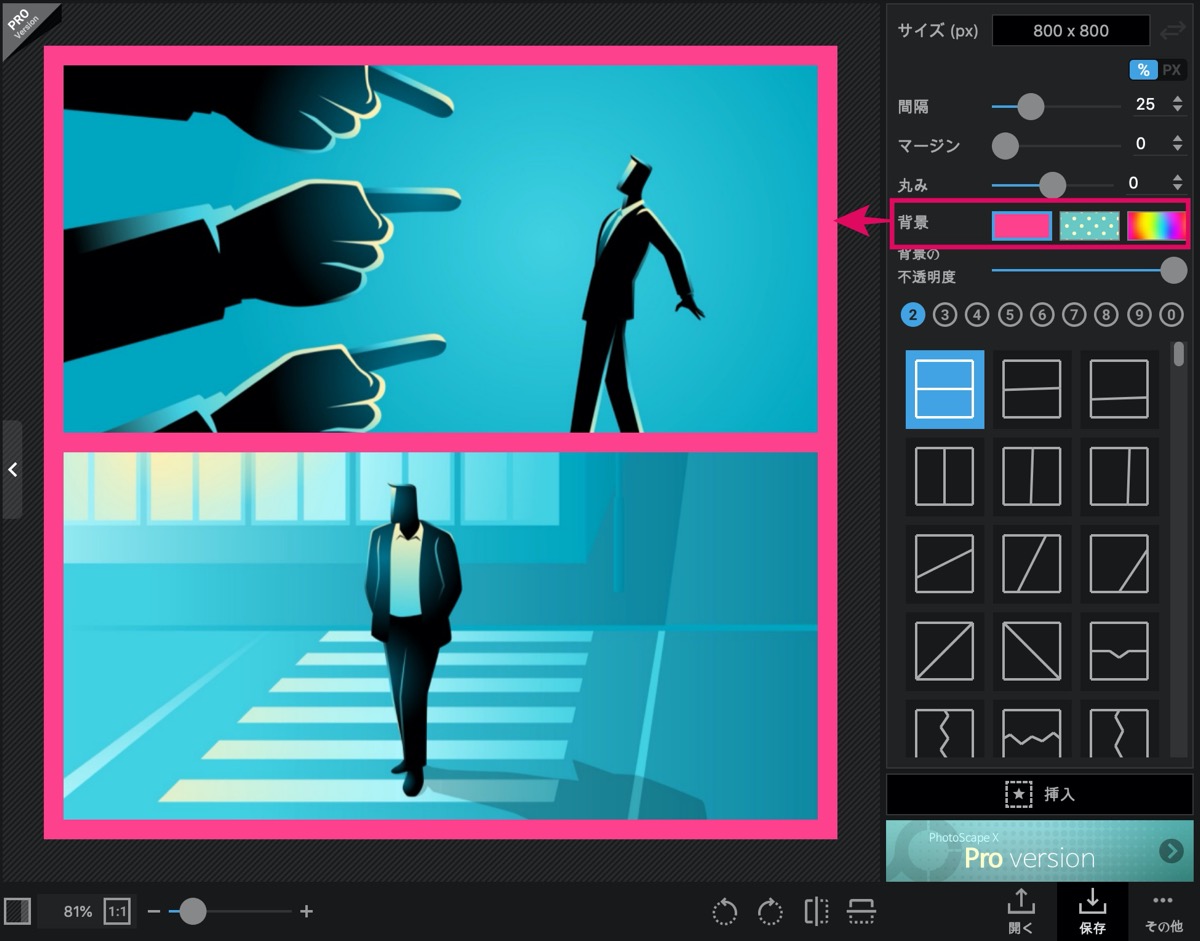Select 4 photos layout count

(x=977, y=315)
